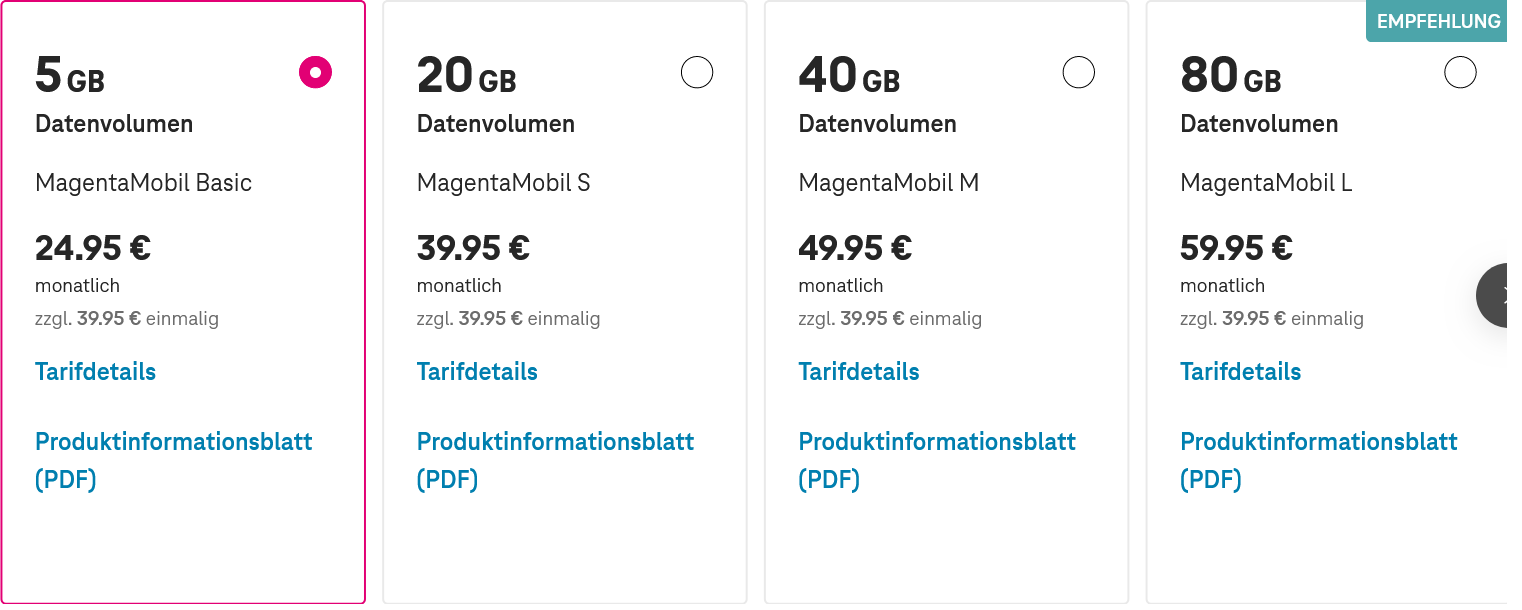The height and width of the screenshot is (610, 1522).
Task: Click the 20 GB Datenvolumen heading
Action: click(x=496, y=94)
